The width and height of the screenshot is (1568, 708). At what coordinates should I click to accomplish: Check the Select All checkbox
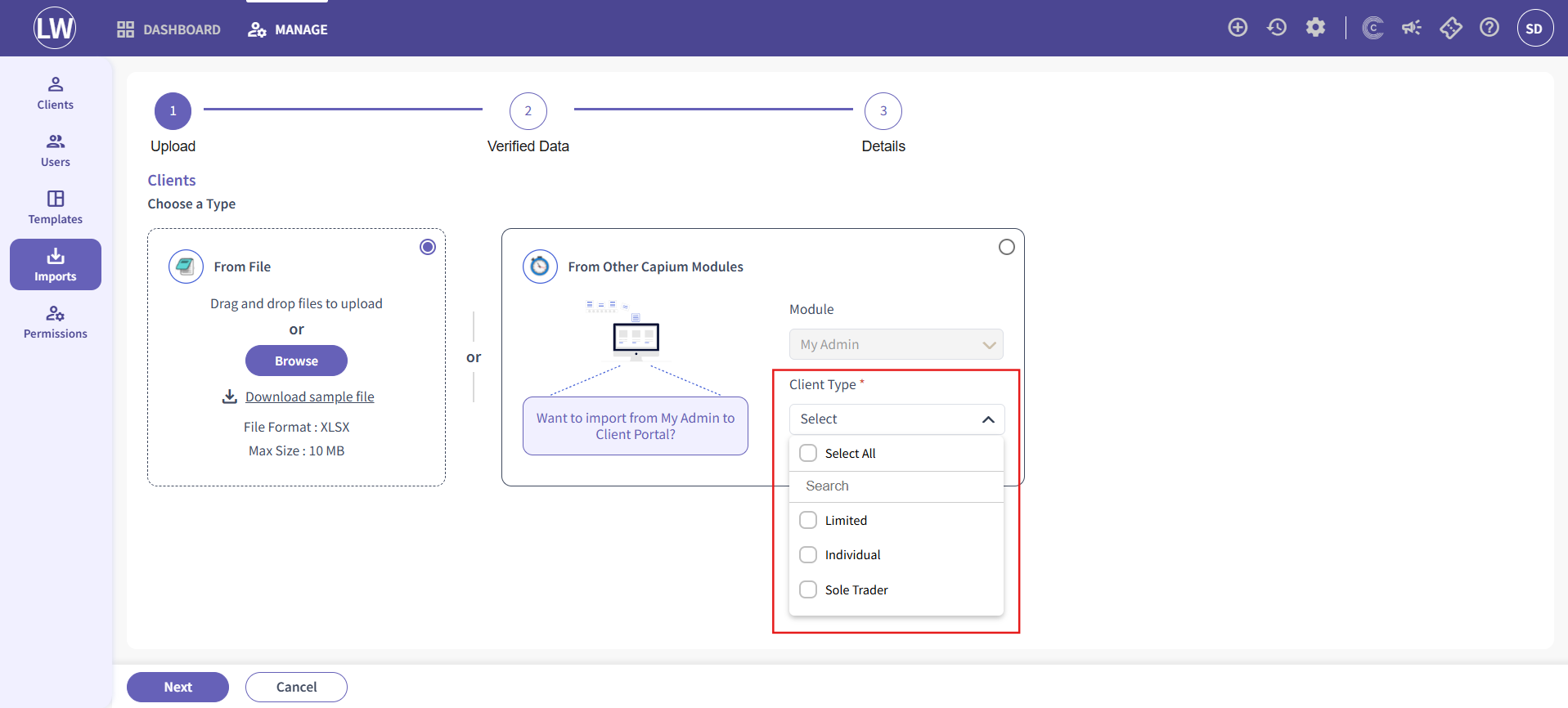(x=808, y=453)
